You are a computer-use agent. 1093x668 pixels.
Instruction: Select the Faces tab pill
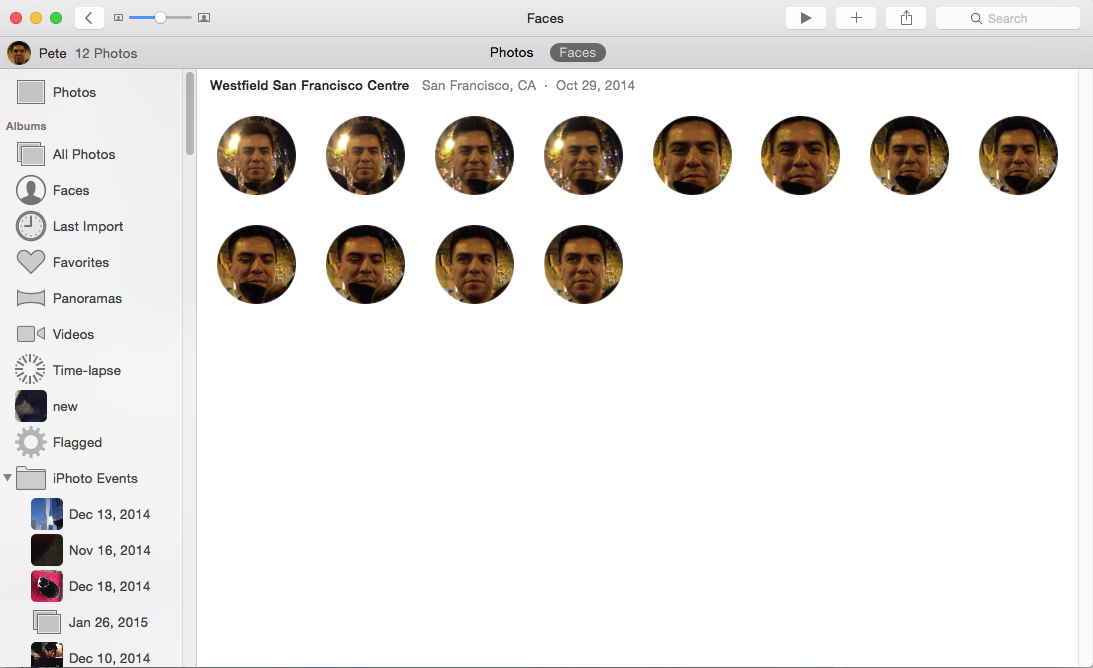pyautogui.click(x=578, y=52)
